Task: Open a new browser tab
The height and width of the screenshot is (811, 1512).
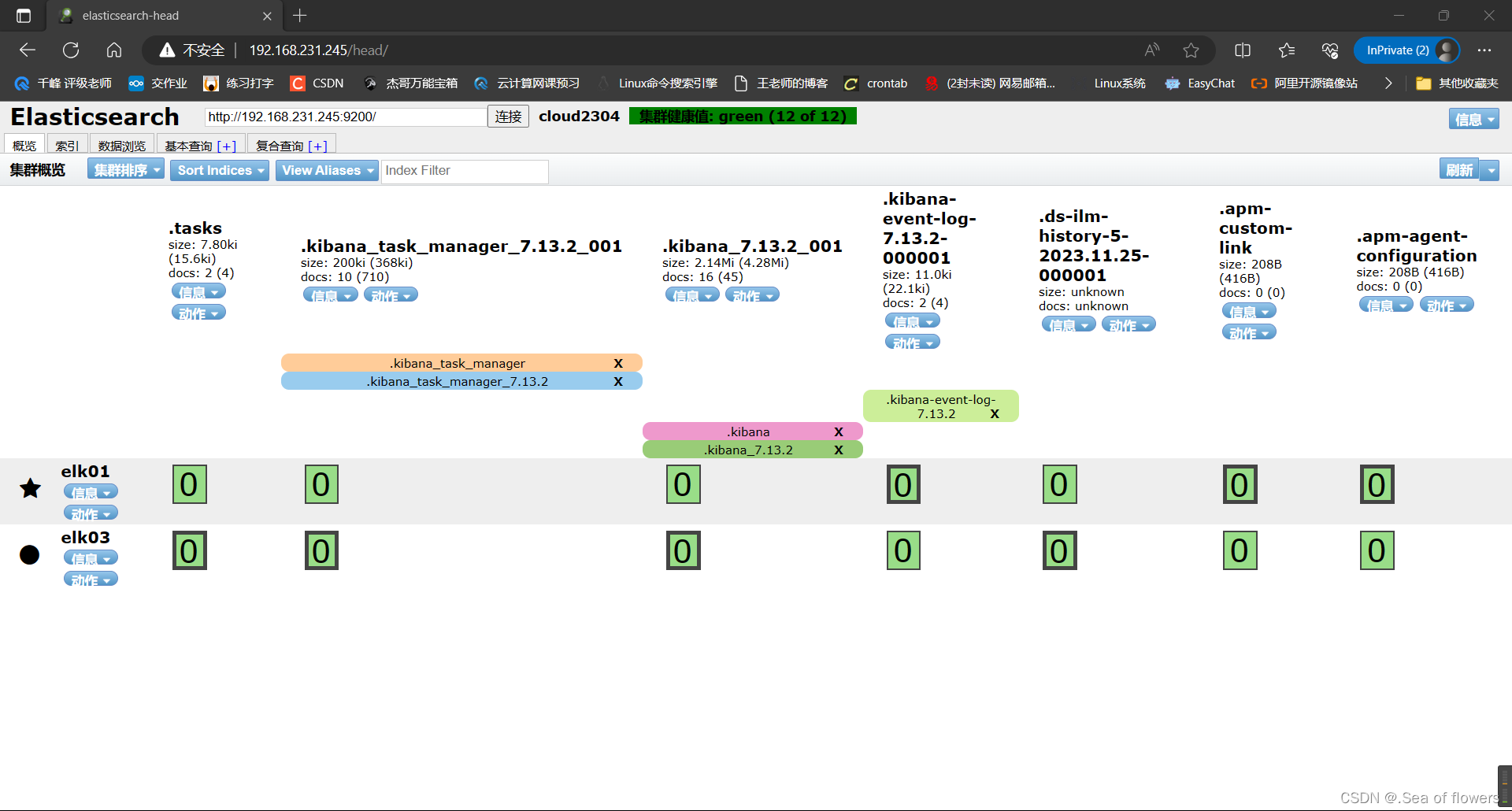Action: (x=300, y=16)
